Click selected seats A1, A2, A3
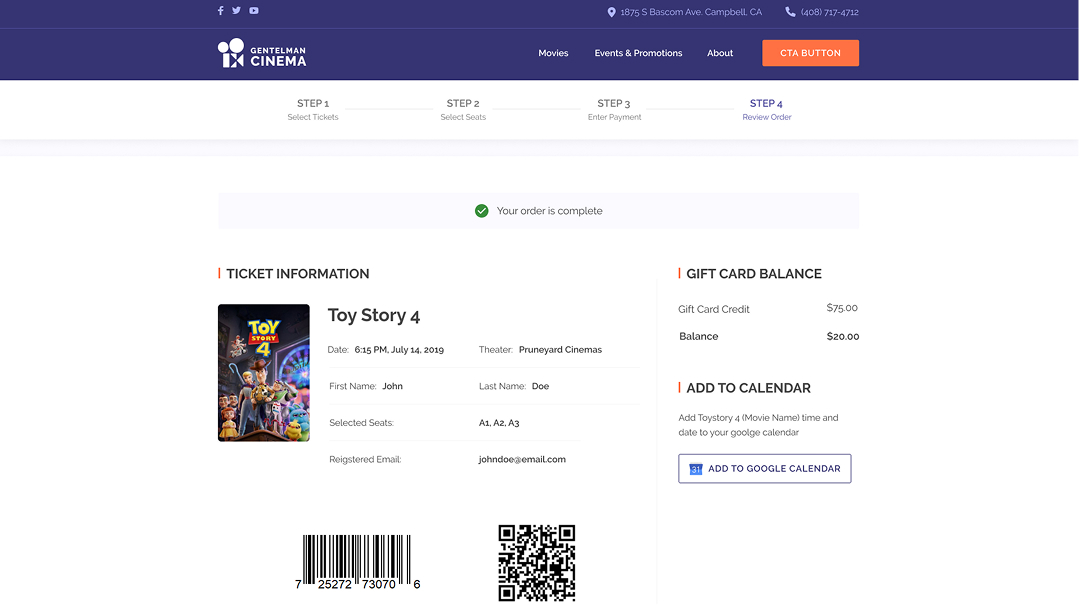The height and width of the screenshot is (605, 1080). (x=499, y=423)
